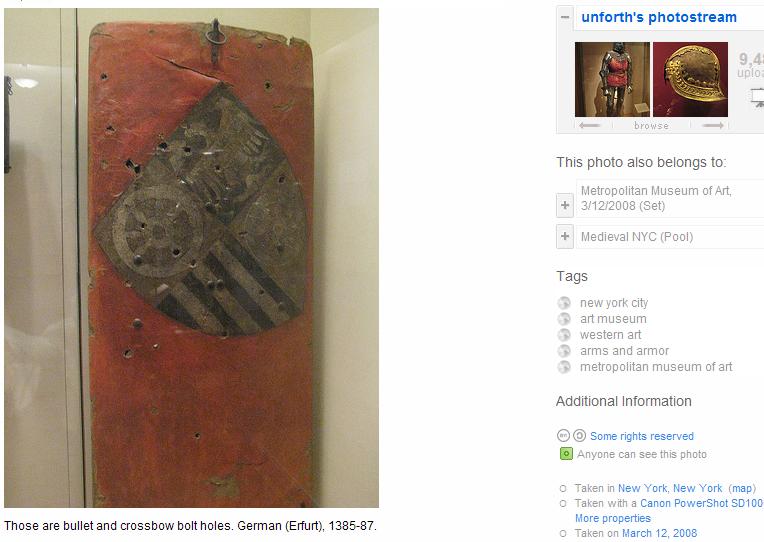
Task: Click globe icon beside art museum tag
Action: pyautogui.click(x=564, y=319)
